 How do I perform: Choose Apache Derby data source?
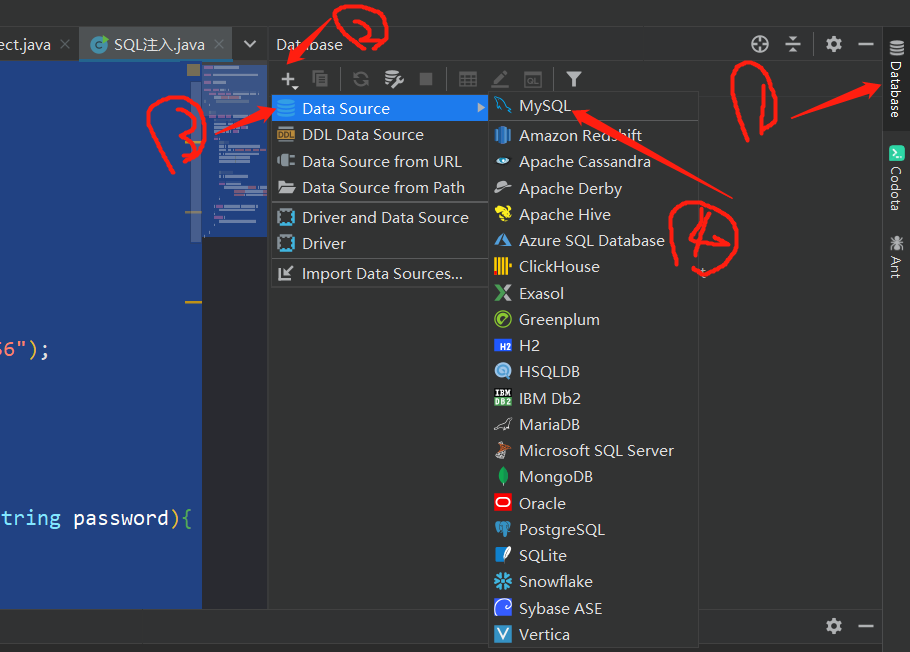click(593, 188)
